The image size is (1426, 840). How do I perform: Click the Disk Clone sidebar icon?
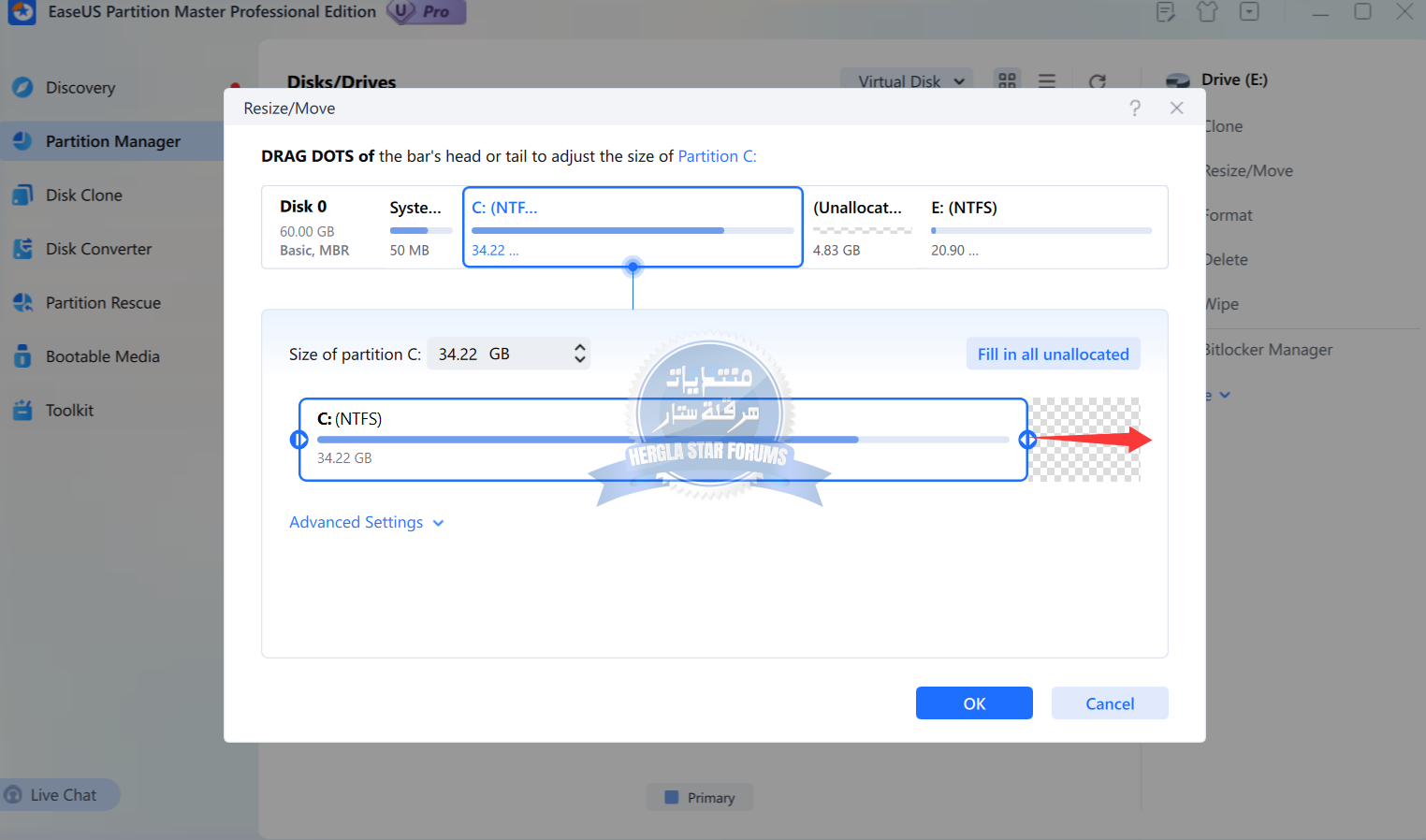click(x=22, y=196)
